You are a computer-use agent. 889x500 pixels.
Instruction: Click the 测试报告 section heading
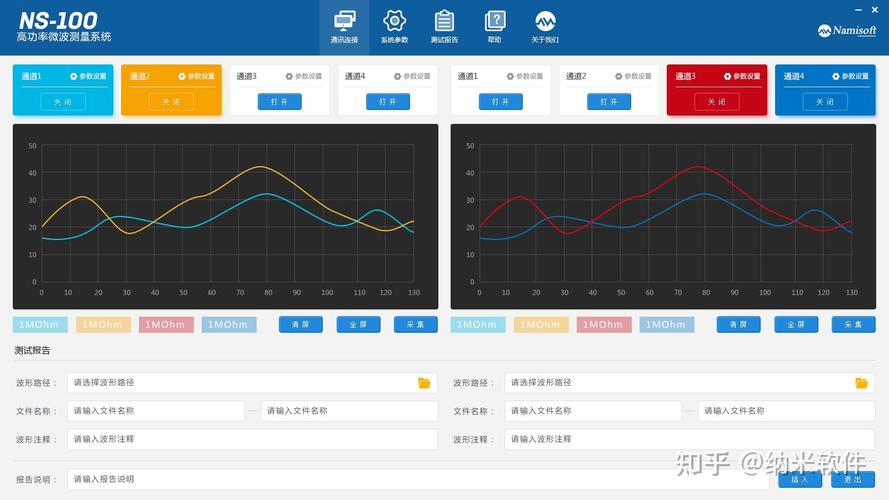click(32, 350)
